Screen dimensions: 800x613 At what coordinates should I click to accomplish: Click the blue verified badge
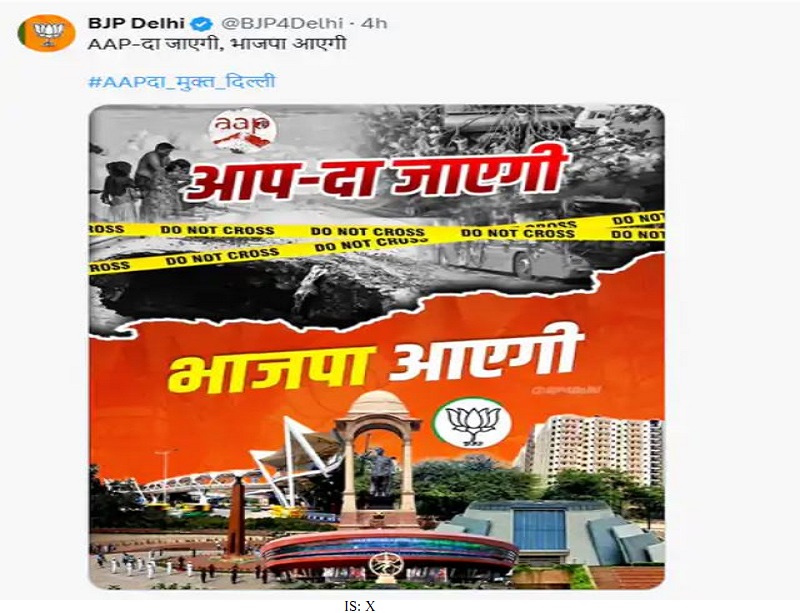[x=202, y=23]
